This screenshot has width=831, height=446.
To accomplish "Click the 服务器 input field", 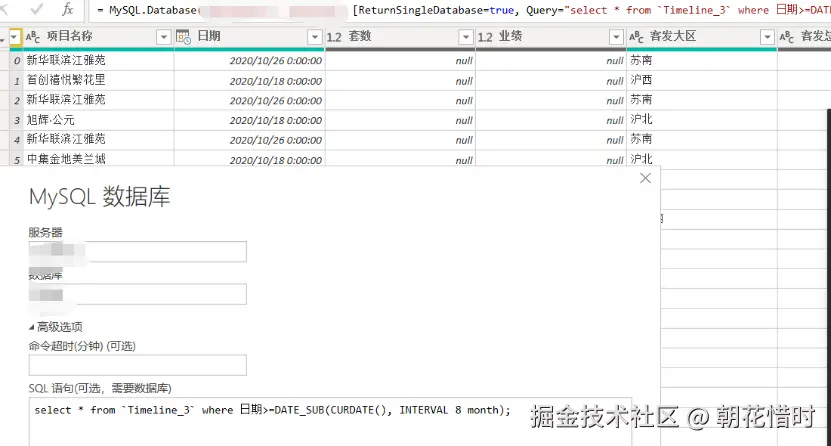I will (138, 251).
